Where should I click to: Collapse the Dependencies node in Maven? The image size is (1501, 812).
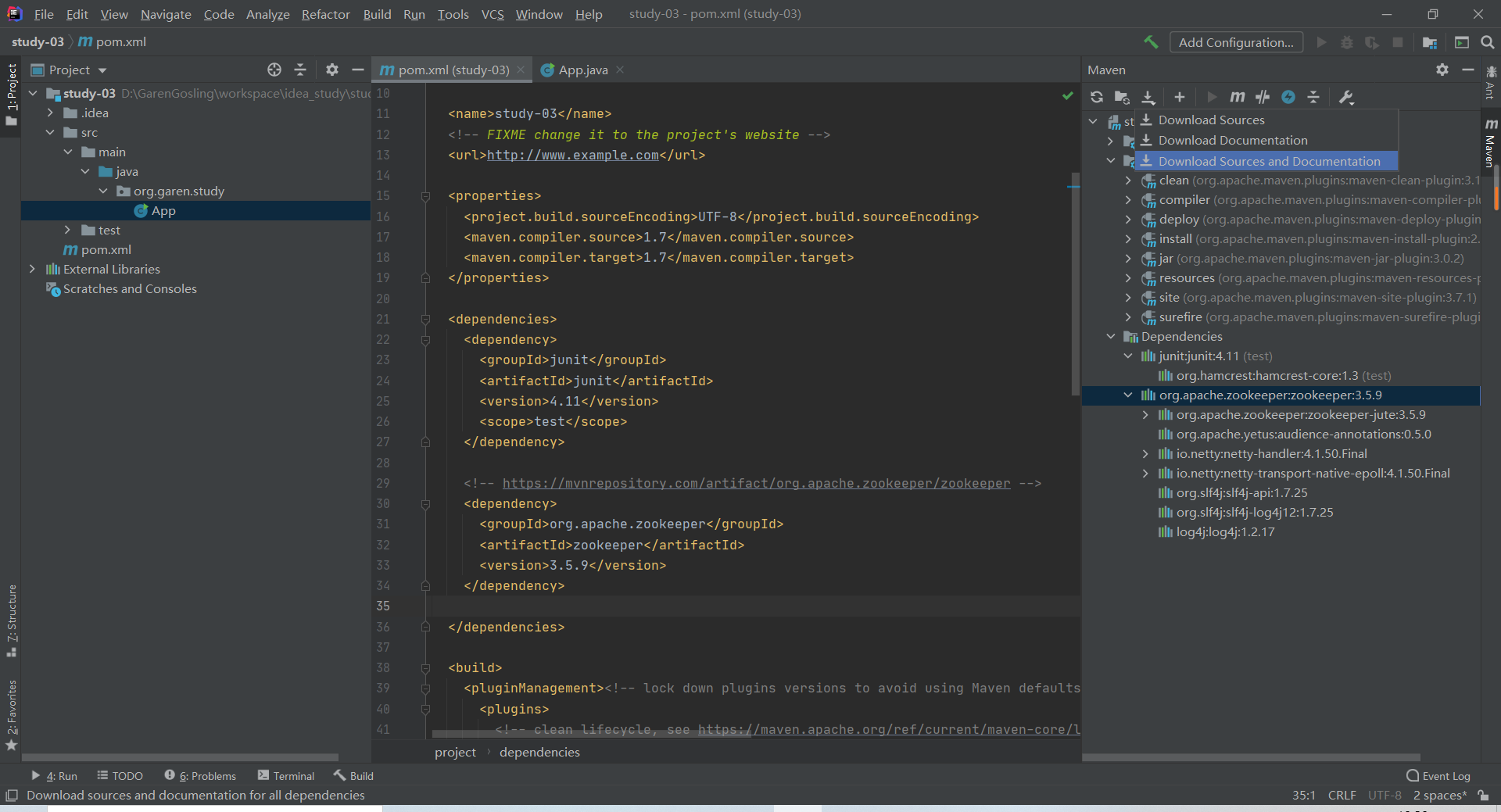(x=1111, y=336)
